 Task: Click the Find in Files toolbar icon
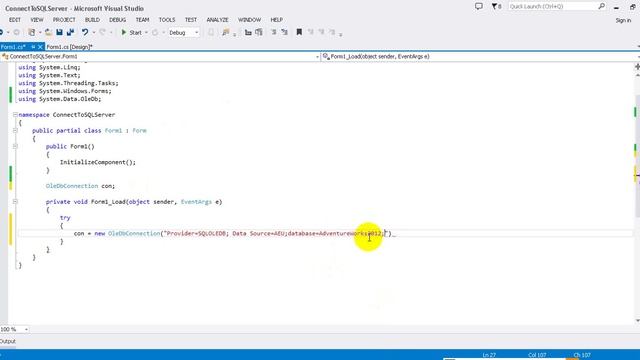(225, 32)
